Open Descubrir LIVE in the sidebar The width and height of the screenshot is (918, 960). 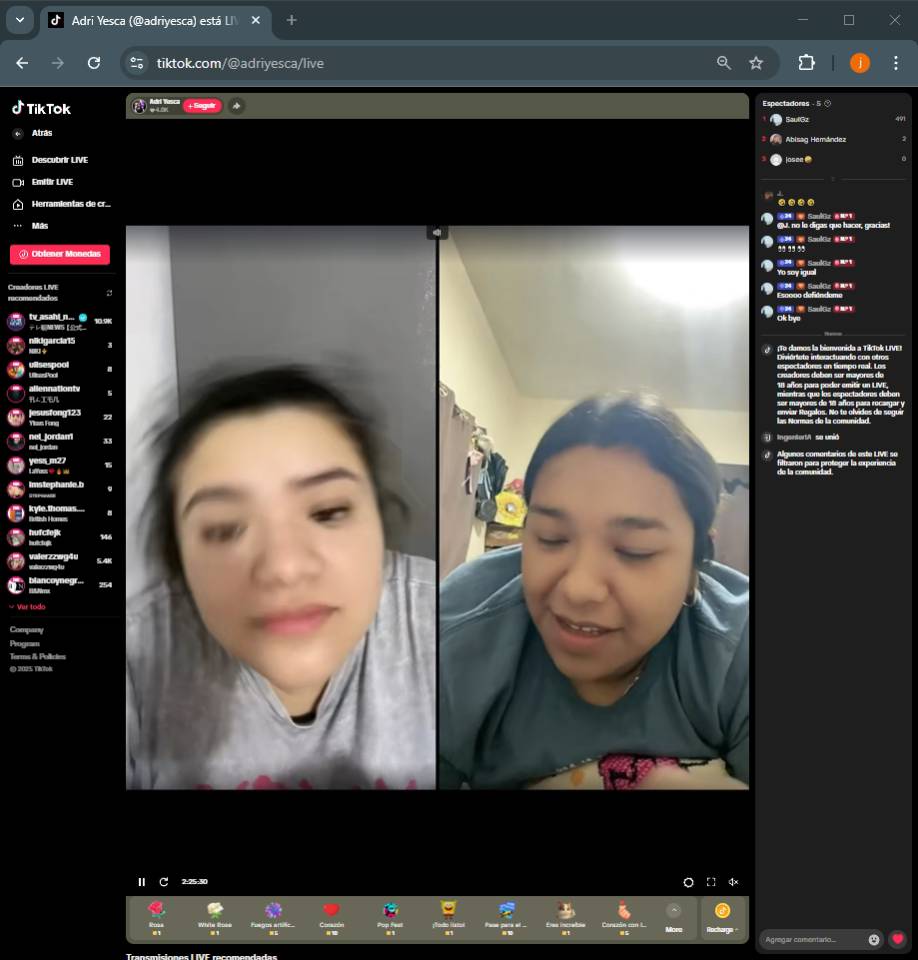coord(58,160)
